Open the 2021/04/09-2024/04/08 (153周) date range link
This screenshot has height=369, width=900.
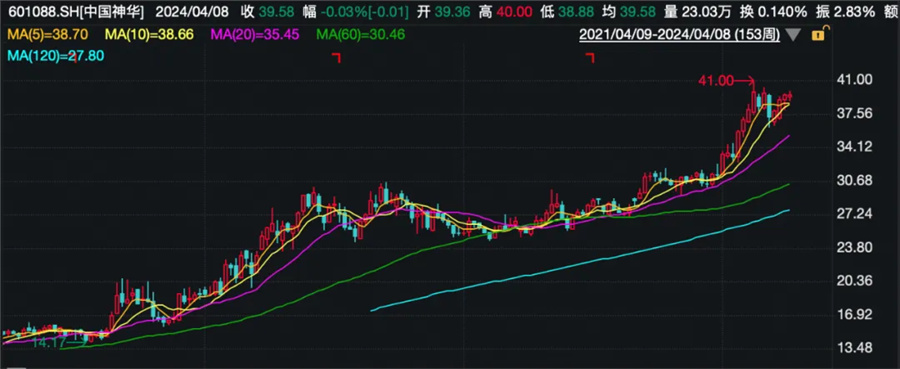click(679, 34)
